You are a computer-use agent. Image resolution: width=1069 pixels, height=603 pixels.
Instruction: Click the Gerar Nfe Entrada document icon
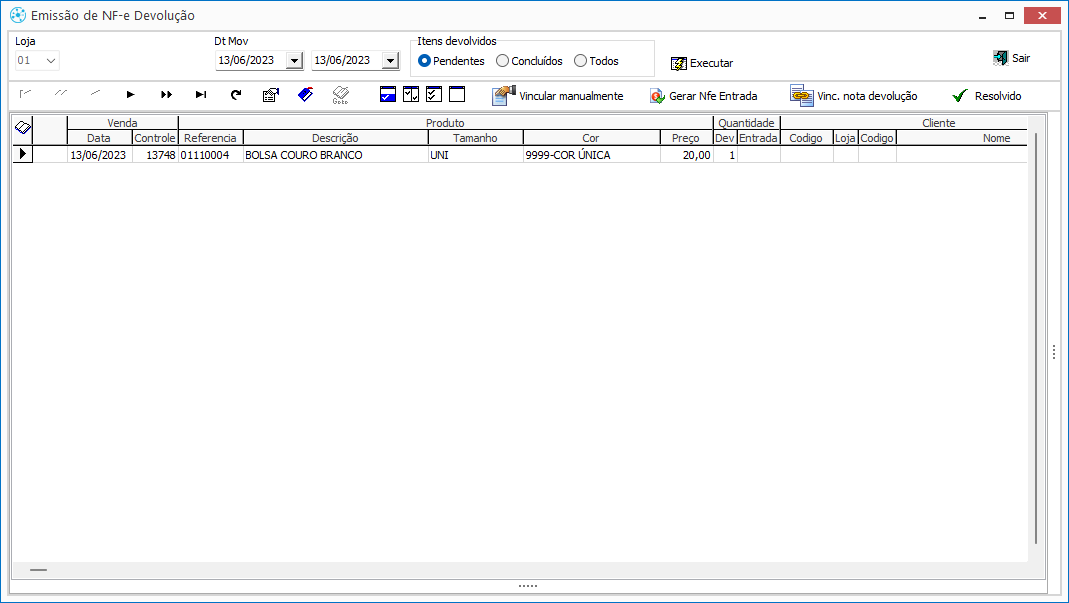(x=657, y=96)
